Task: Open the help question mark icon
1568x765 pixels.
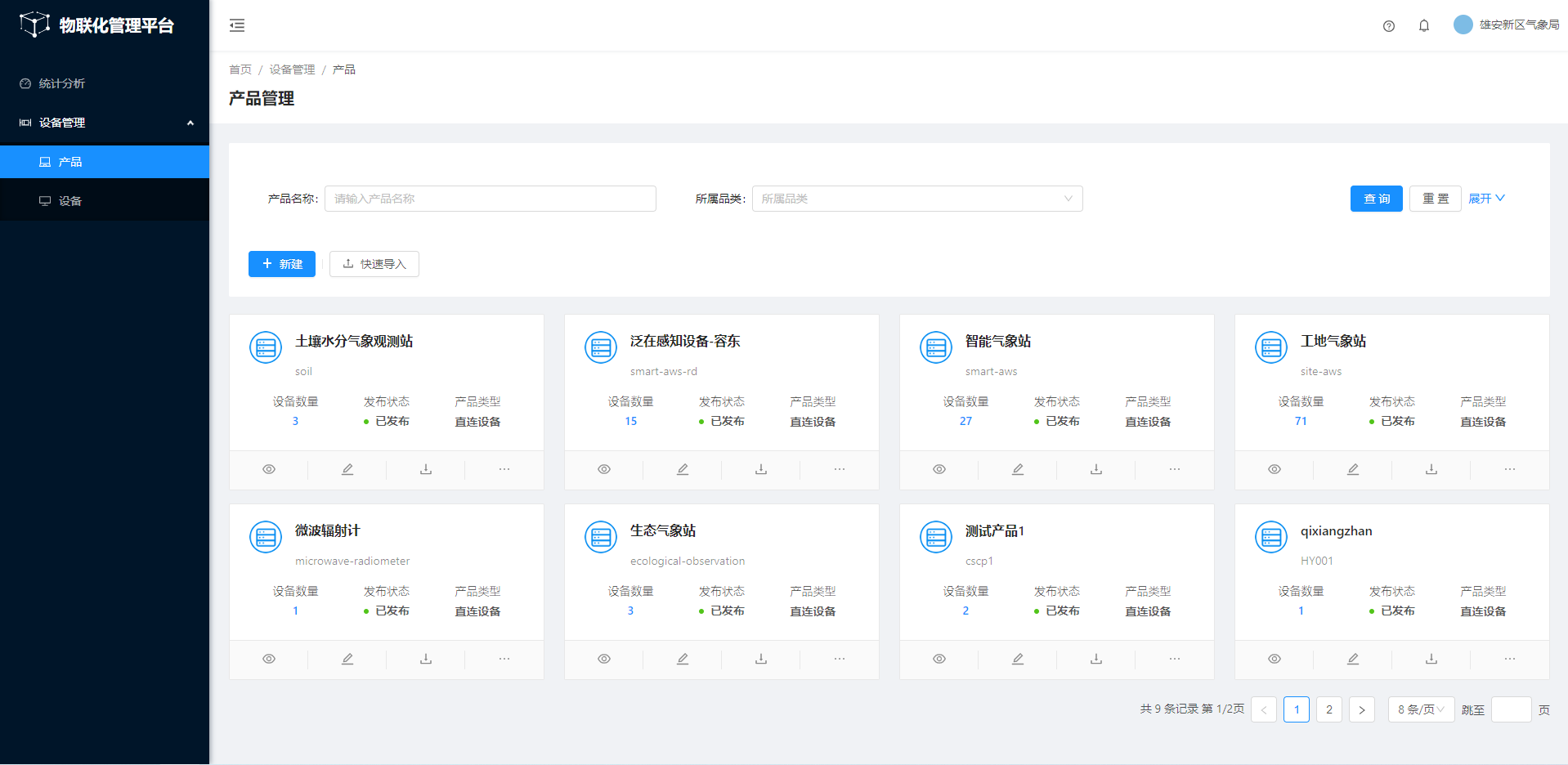Action: (1388, 26)
